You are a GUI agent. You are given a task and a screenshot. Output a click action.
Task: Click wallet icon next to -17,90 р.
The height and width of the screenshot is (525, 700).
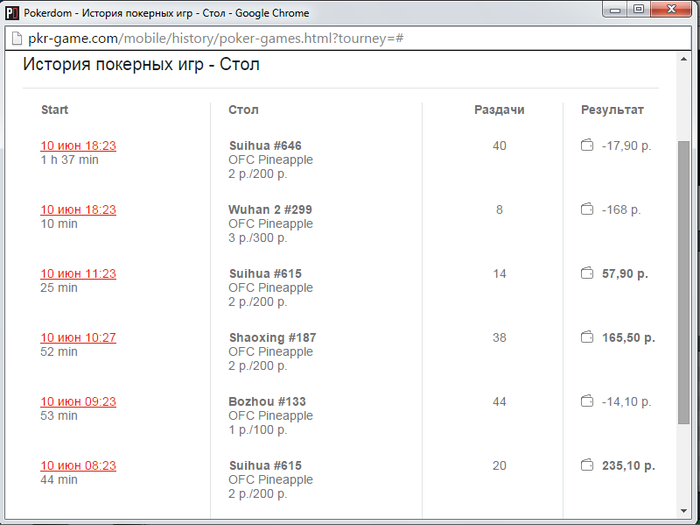[x=587, y=145]
